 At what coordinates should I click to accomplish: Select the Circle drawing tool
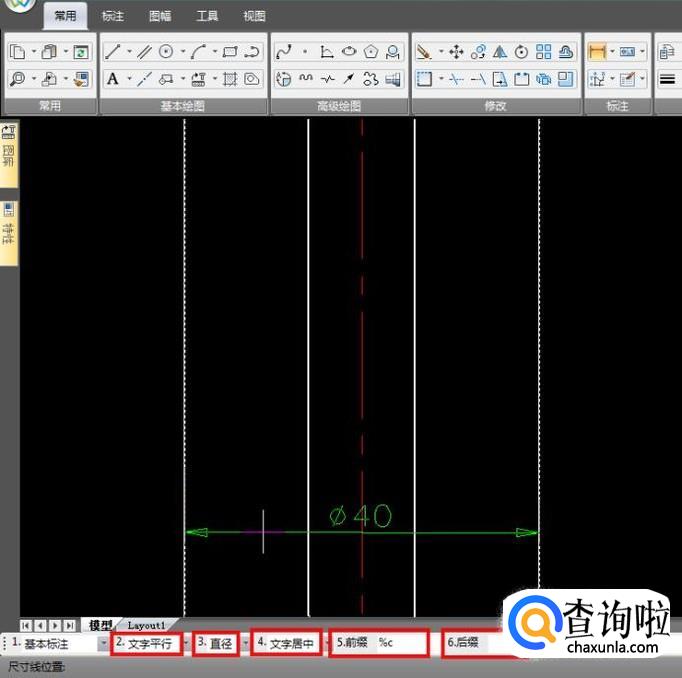coord(167,52)
